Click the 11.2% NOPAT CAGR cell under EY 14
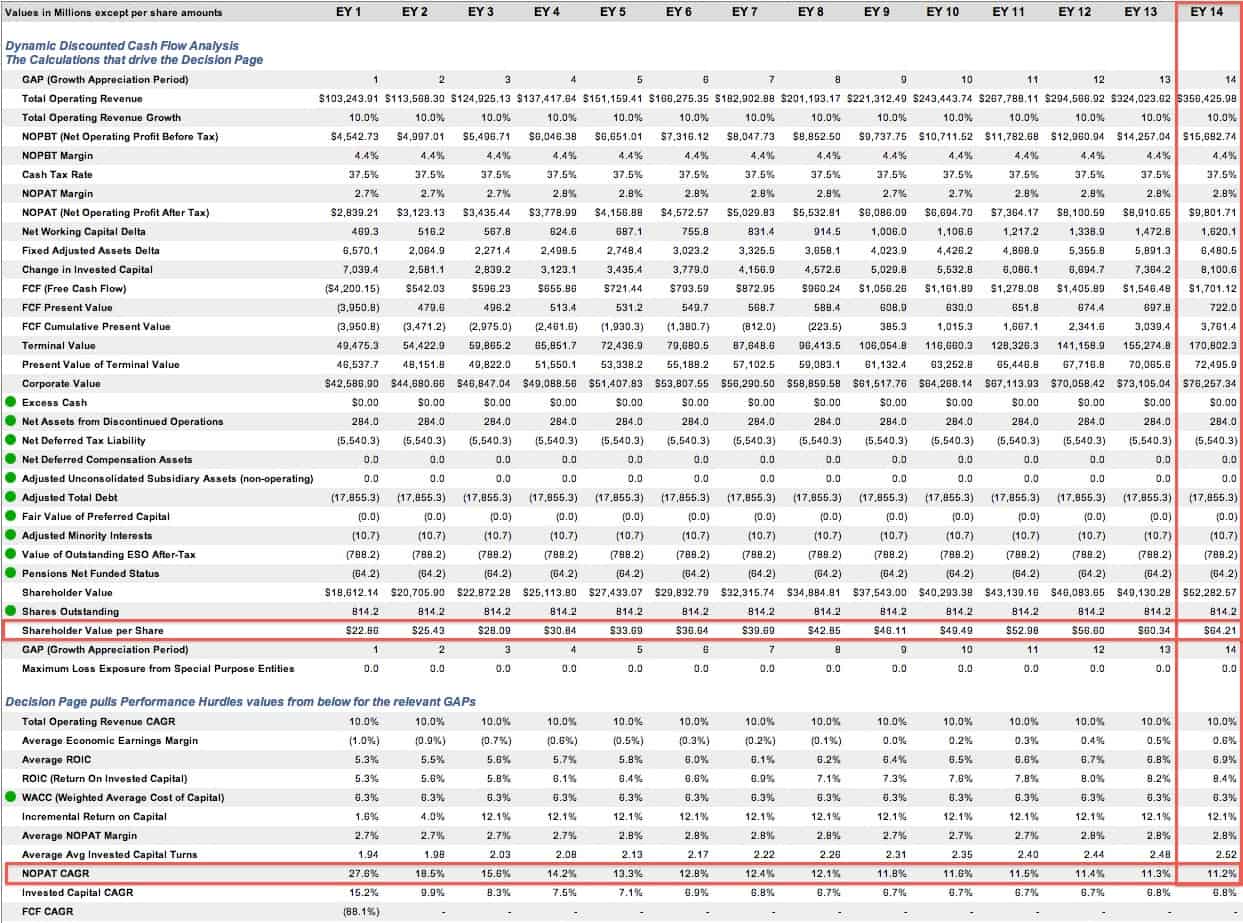The width and height of the screenshot is (1243, 923). coord(1223,873)
